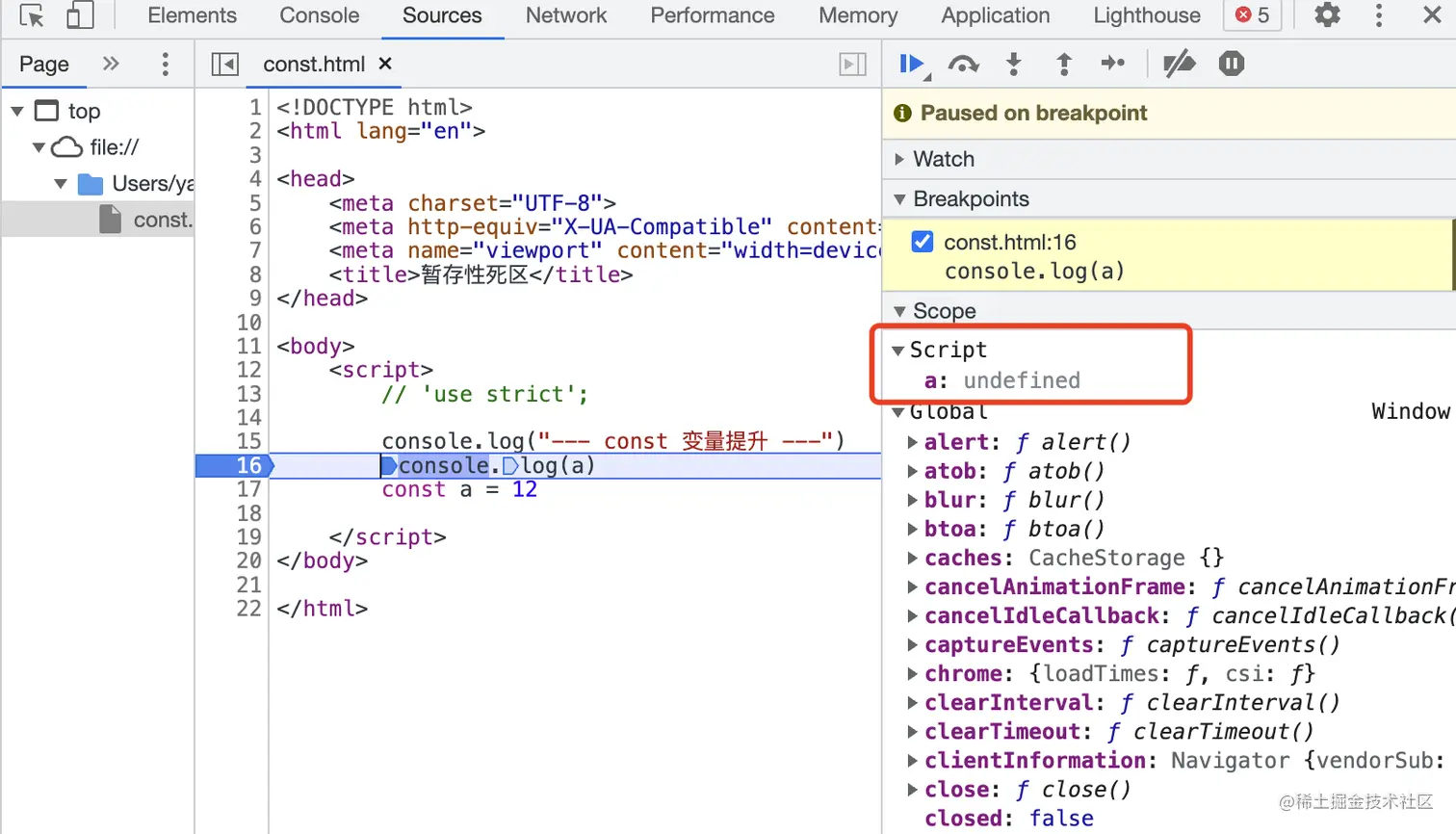Hide the navigator sidebar
Screen dimensions: 1456x834
tap(224, 64)
